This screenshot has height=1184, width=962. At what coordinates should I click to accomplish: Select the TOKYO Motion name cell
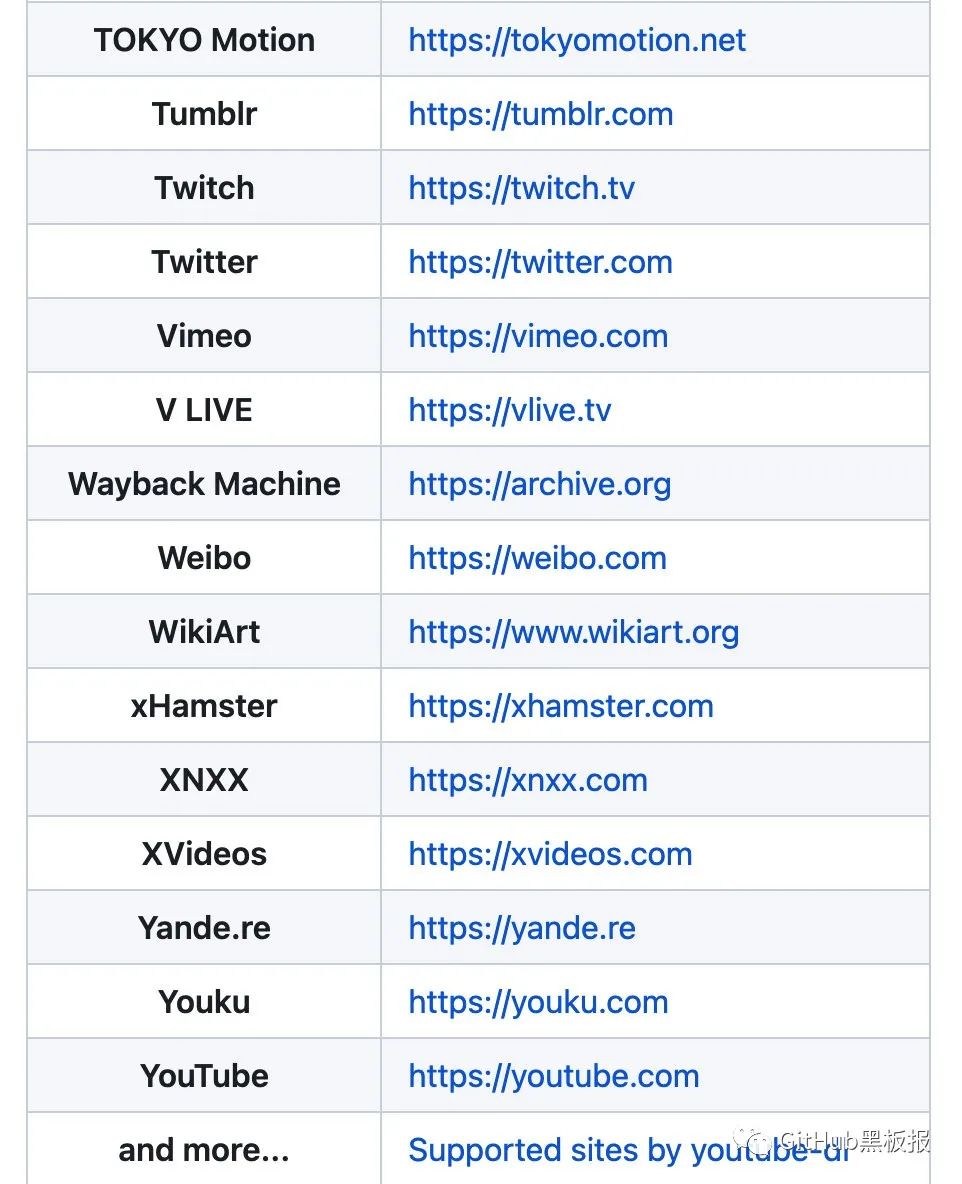tap(204, 39)
